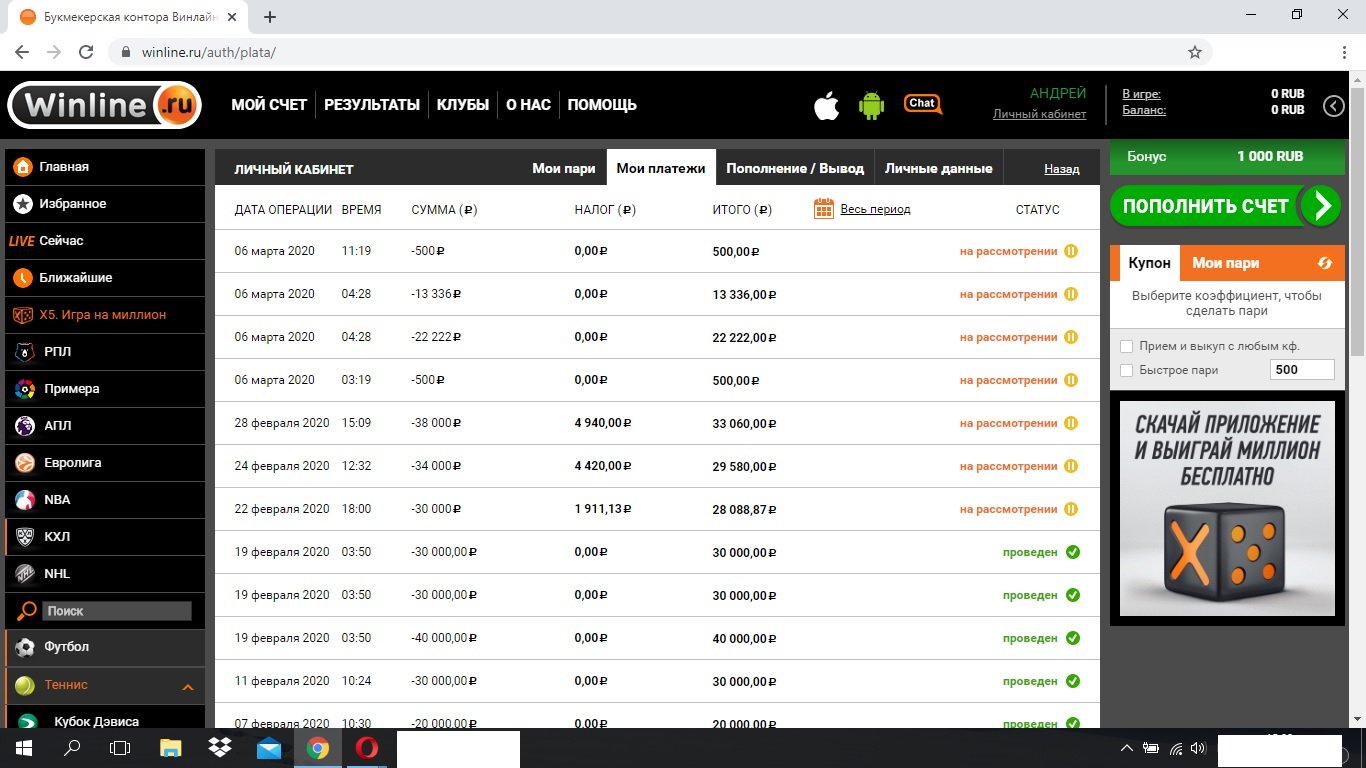Bookmark this page with star icon
The height and width of the screenshot is (768, 1366).
coord(1194,52)
